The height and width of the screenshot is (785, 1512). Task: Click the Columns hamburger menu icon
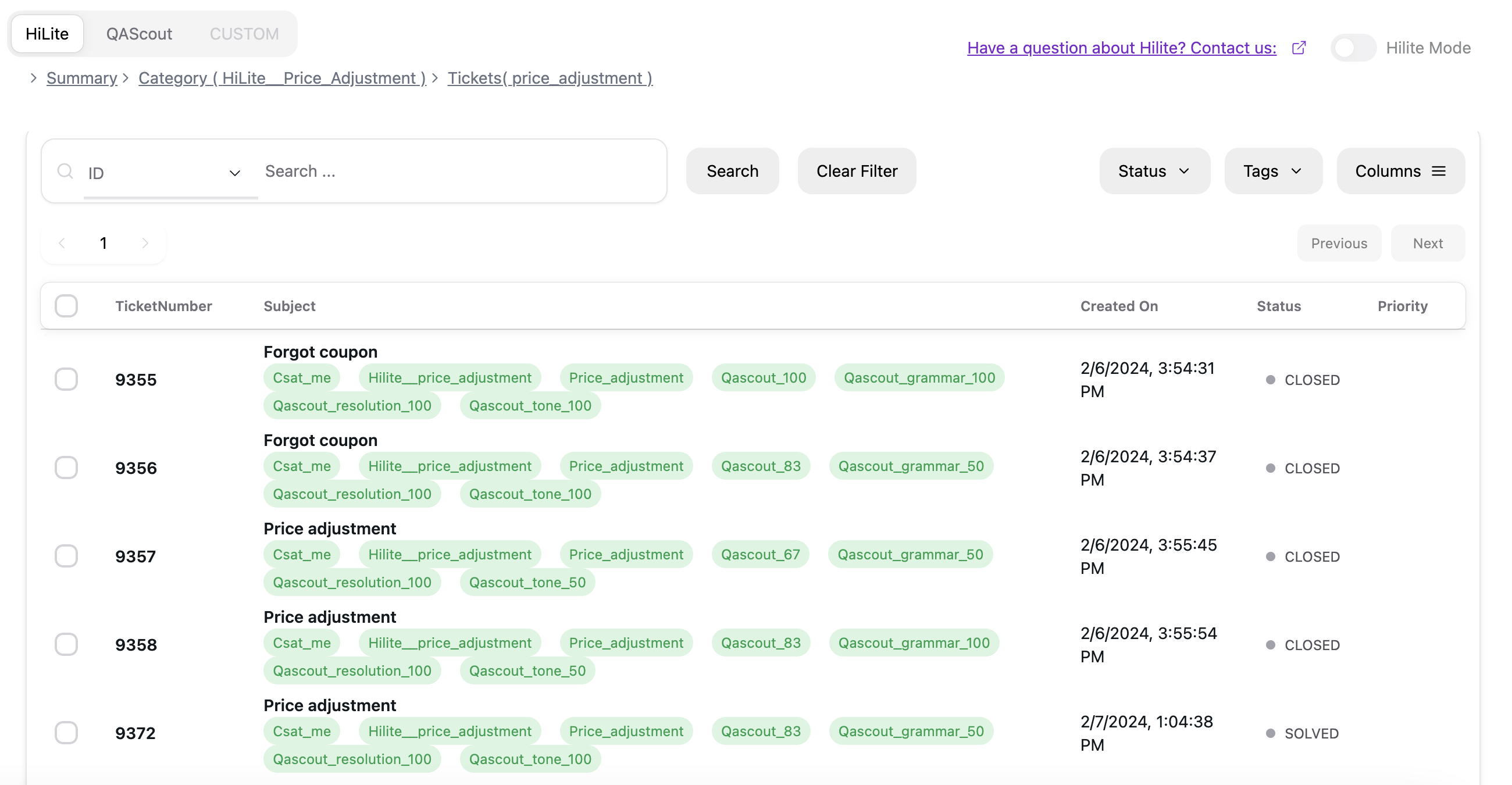coord(1439,171)
